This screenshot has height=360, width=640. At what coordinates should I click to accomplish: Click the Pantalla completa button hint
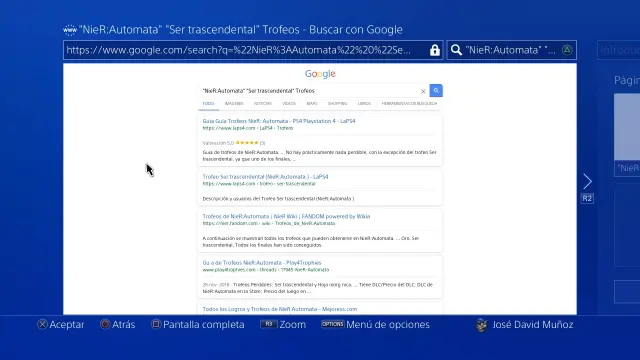click(198, 324)
